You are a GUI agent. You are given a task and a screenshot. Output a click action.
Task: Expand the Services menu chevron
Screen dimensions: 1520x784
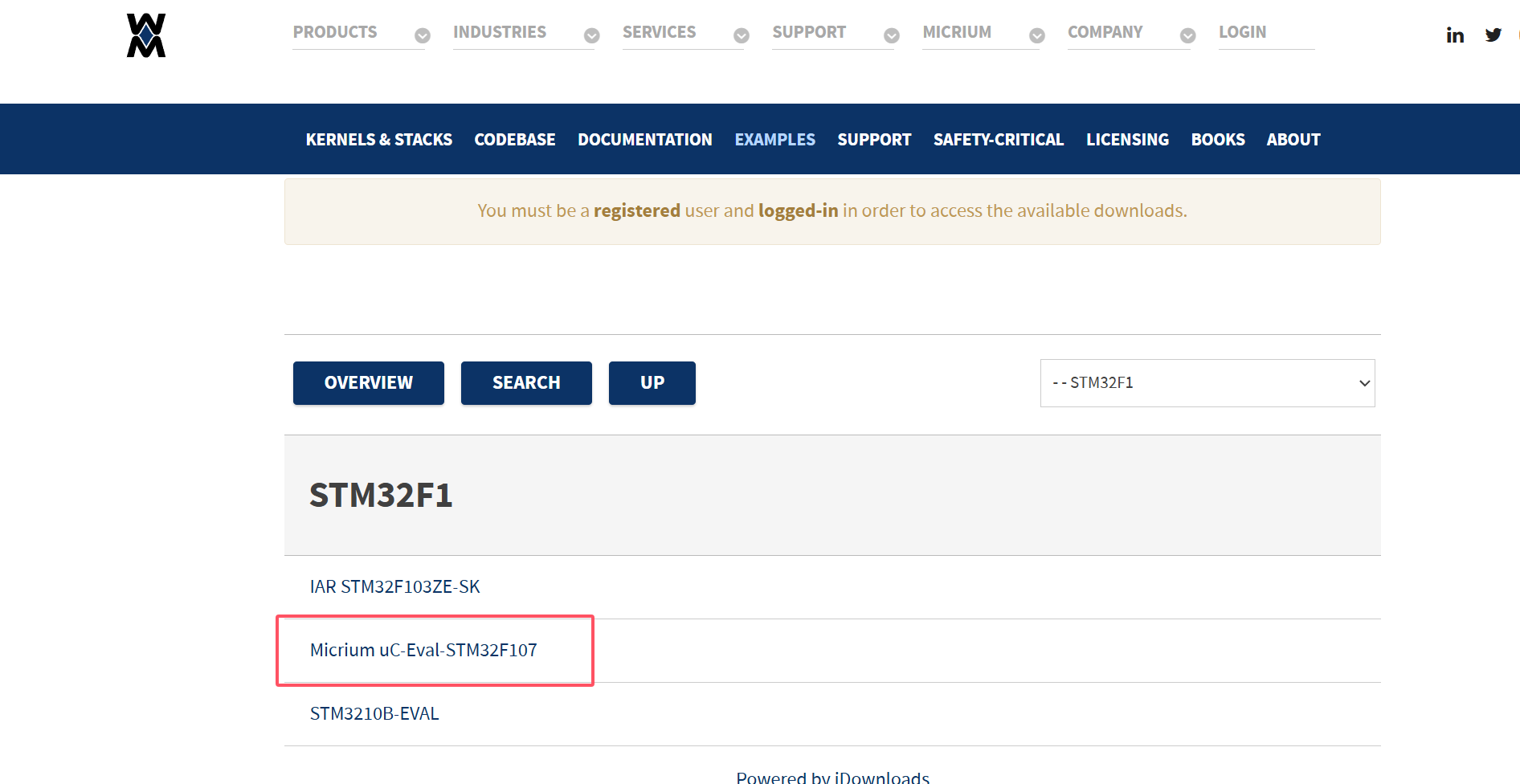click(742, 35)
